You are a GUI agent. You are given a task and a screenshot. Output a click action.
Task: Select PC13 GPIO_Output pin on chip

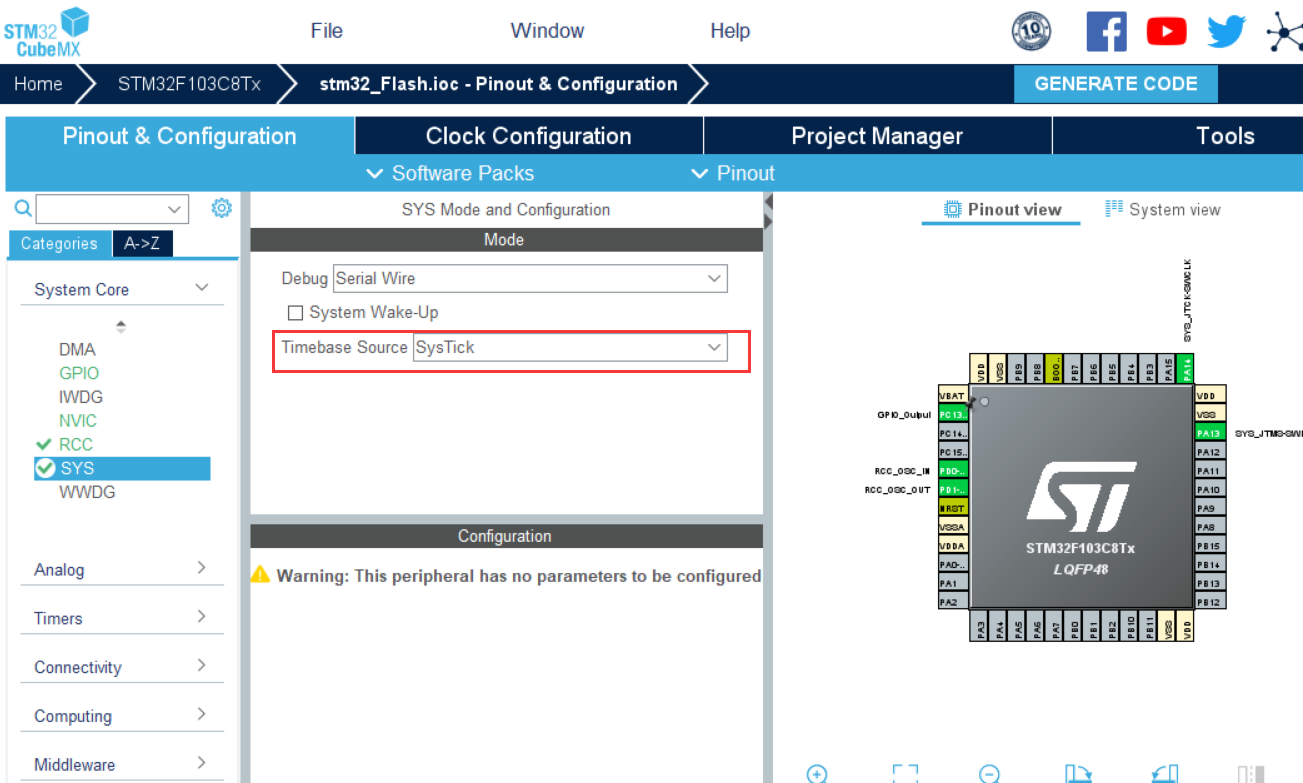tap(953, 415)
